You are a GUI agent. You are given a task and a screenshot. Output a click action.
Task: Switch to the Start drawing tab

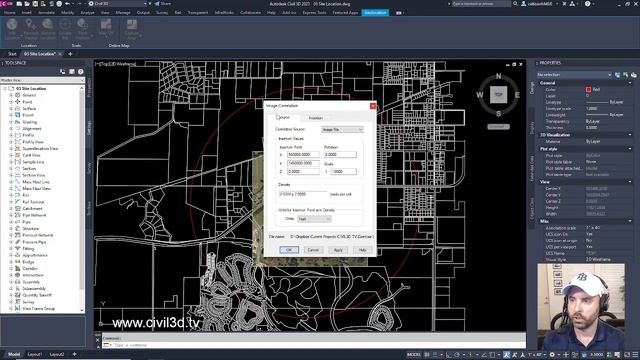tap(12, 54)
